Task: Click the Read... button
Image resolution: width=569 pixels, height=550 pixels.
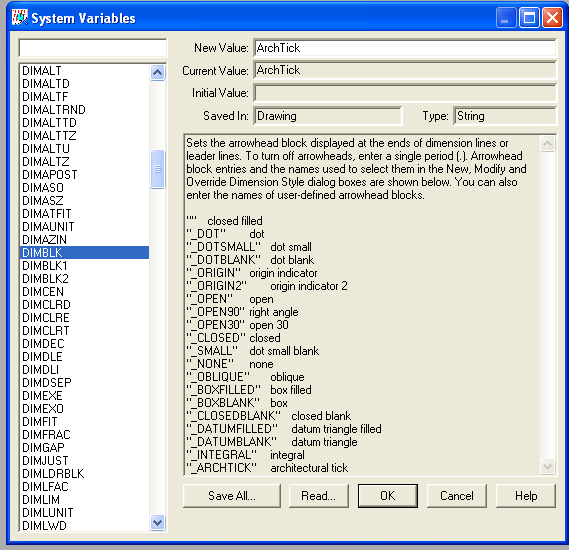Action: pos(319,496)
